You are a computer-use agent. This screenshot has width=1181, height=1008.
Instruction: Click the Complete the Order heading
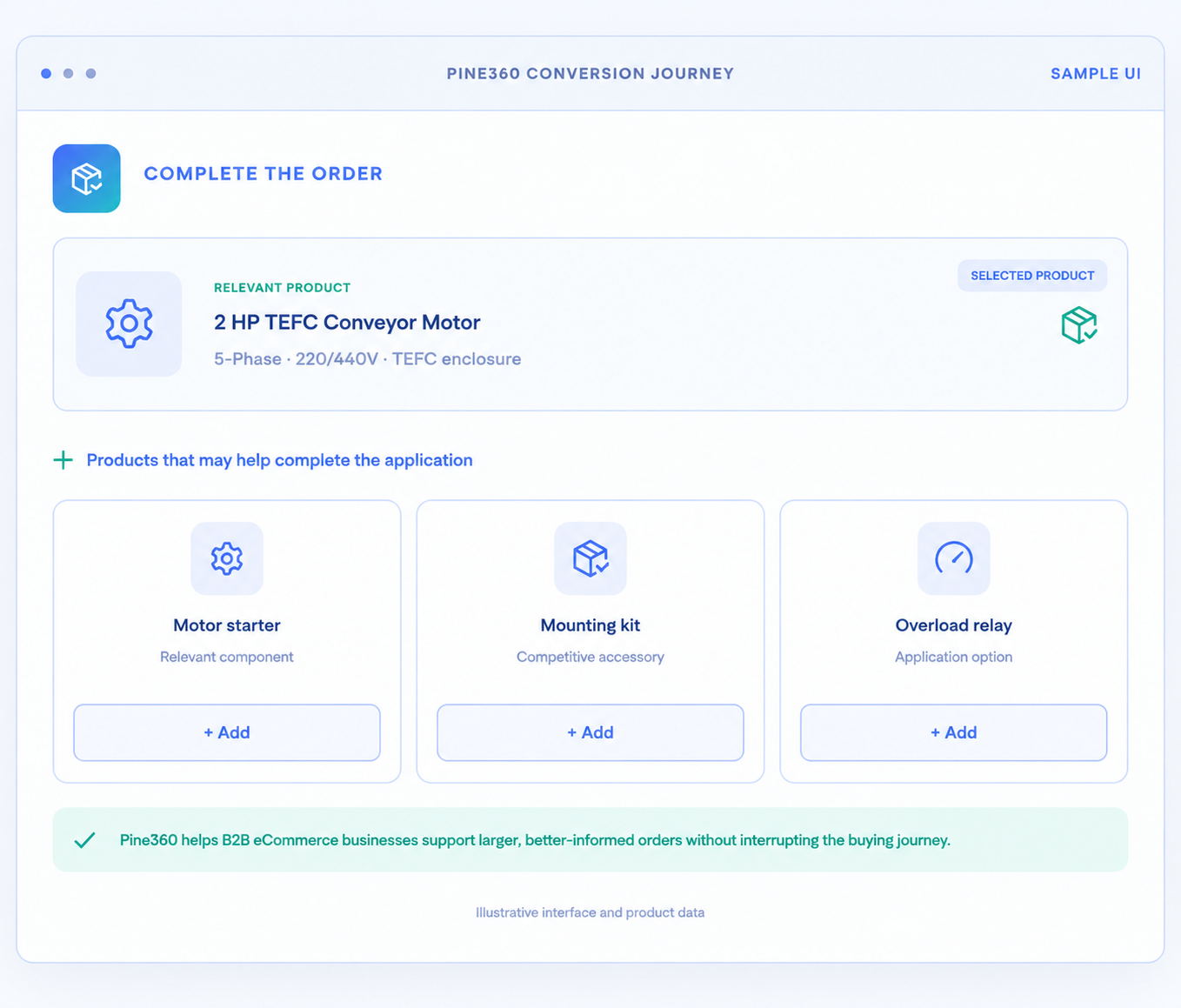[264, 174]
